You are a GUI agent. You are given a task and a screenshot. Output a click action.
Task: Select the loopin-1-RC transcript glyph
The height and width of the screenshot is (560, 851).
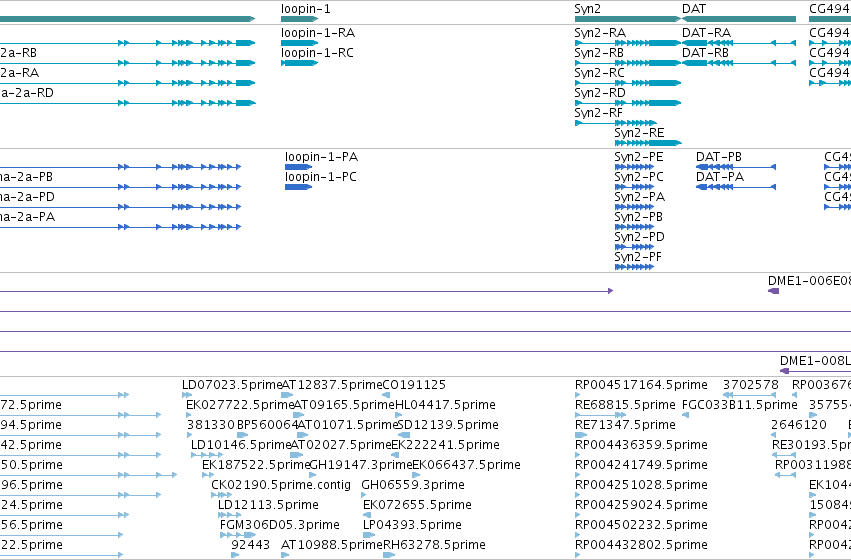300,63
